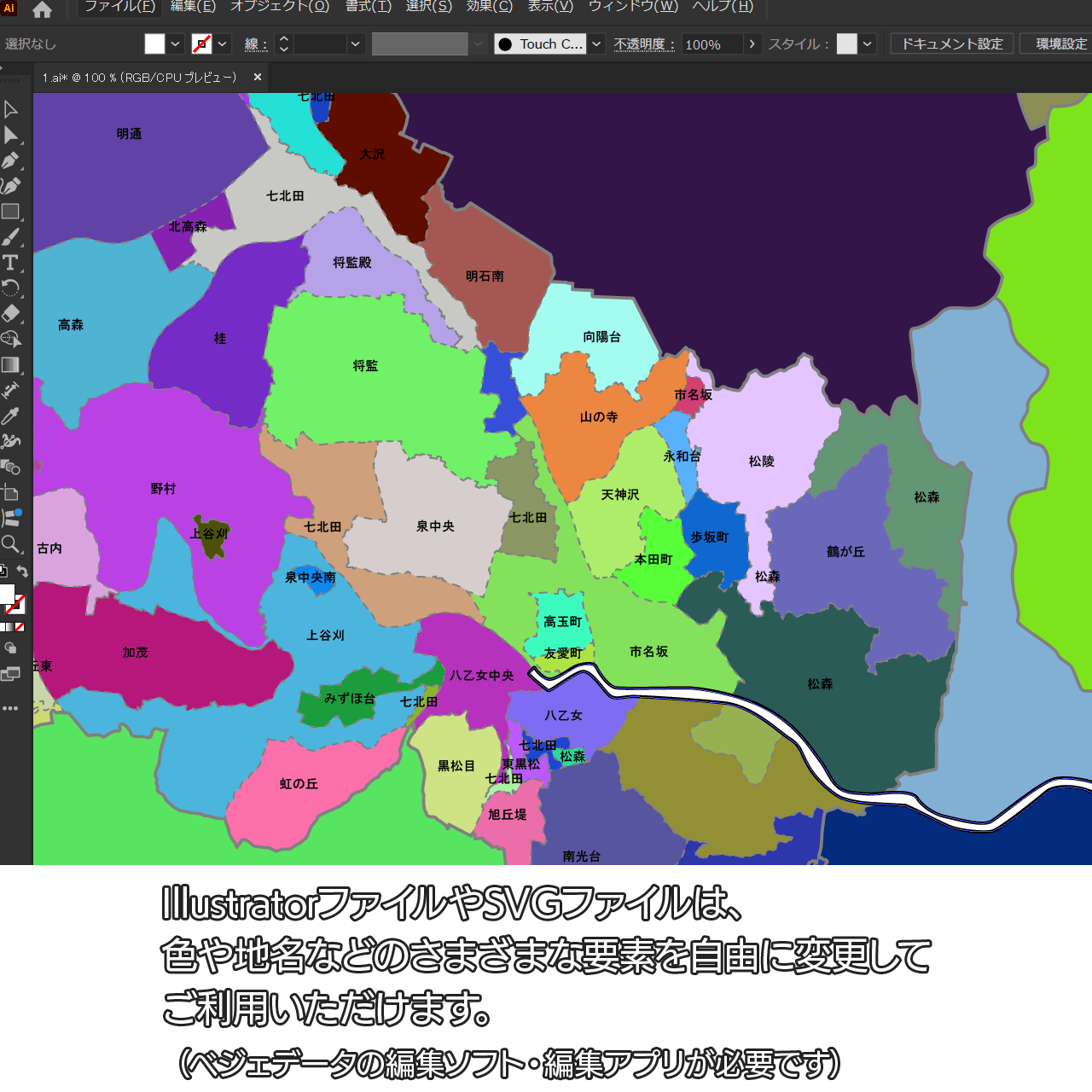Open the style dropdown arrow

pyautogui.click(x=868, y=44)
